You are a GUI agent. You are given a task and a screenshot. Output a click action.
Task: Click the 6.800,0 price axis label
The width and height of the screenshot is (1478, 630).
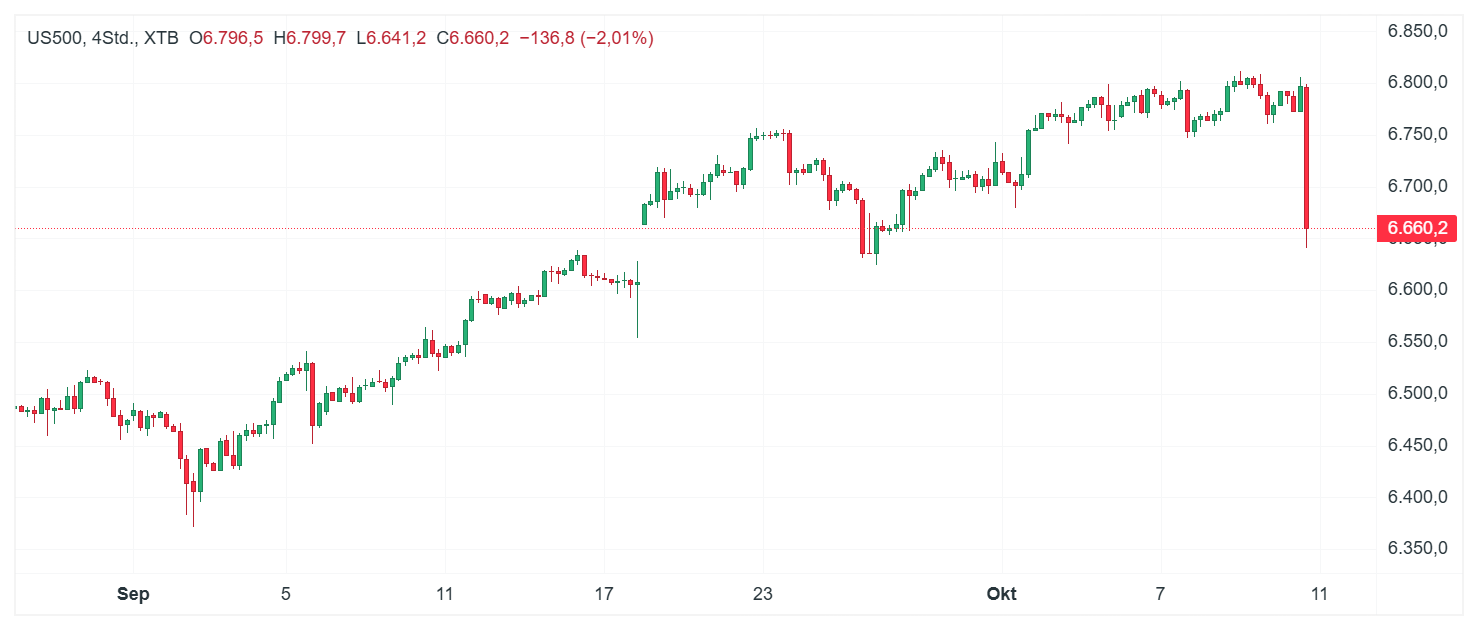click(x=1417, y=82)
